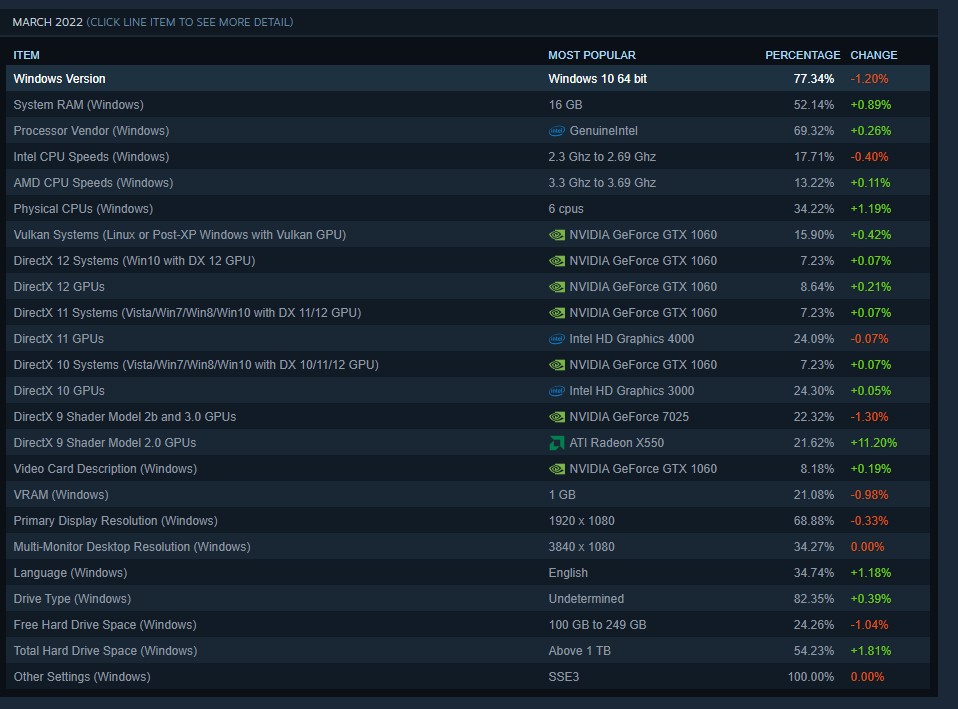Screen dimensions: 958x709
Task: Click NVIDIA logo in DirectX 12 GPUs row
Action: [x=557, y=287]
